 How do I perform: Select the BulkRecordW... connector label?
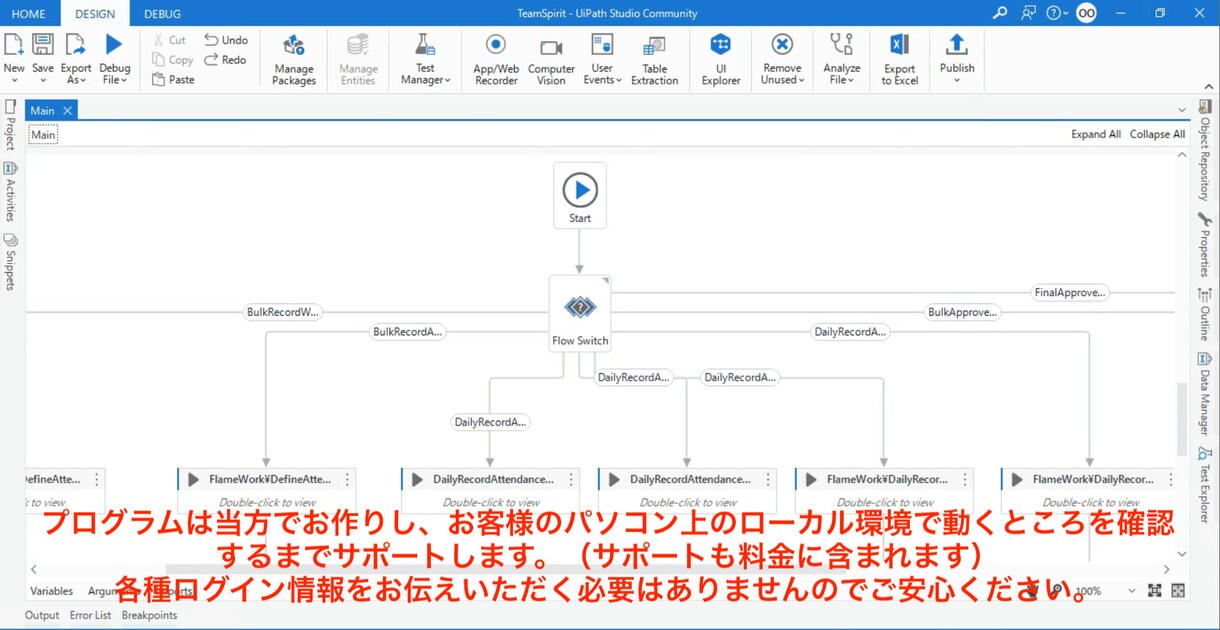click(x=283, y=312)
